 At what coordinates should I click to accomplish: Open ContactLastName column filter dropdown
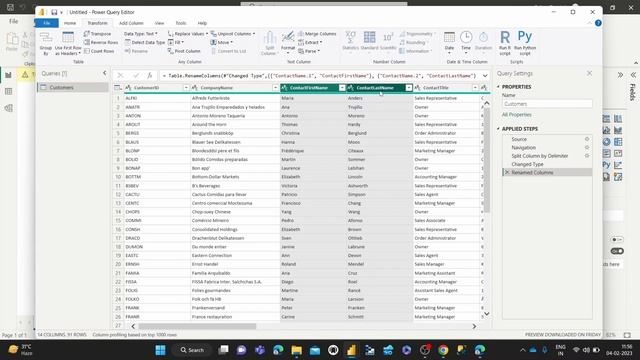[409, 88]
